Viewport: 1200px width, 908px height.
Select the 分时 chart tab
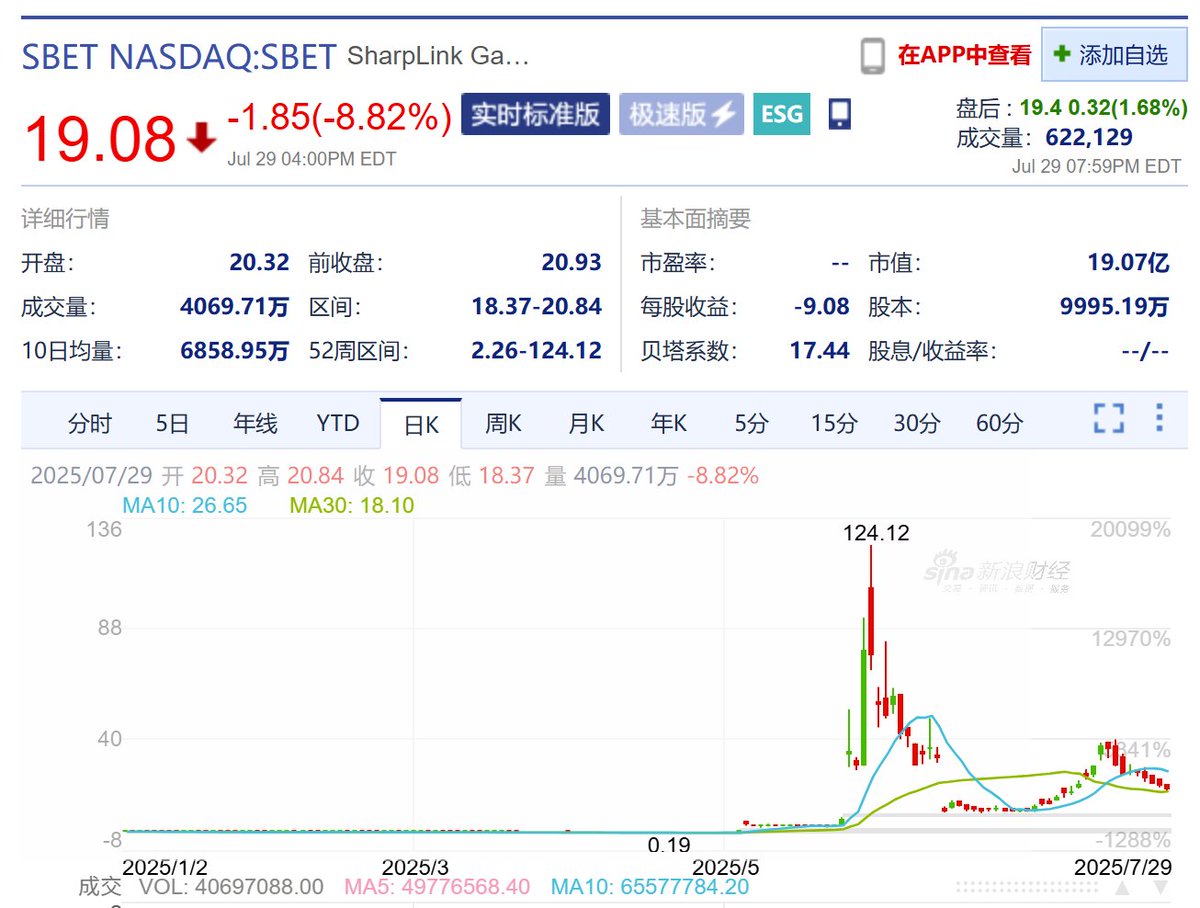90,424
